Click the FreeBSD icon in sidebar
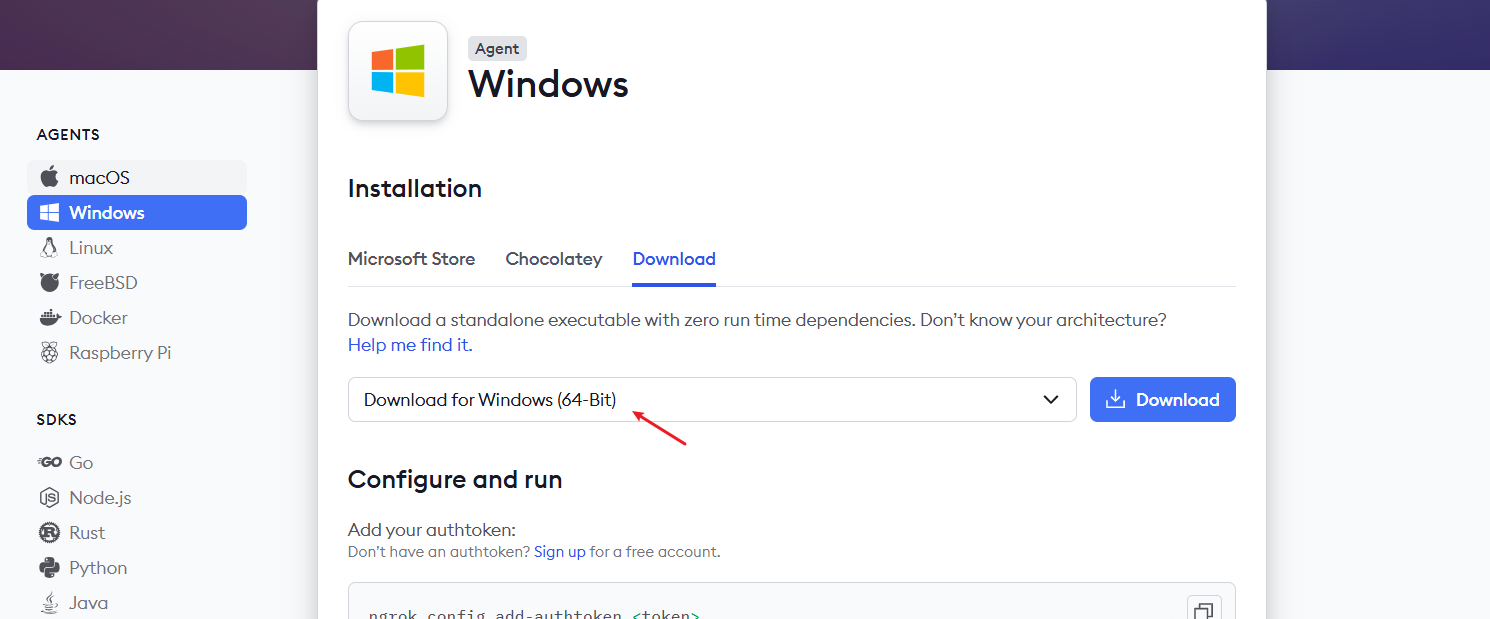This screenshot has height=619, width=1490. click(x=49, y=283)
